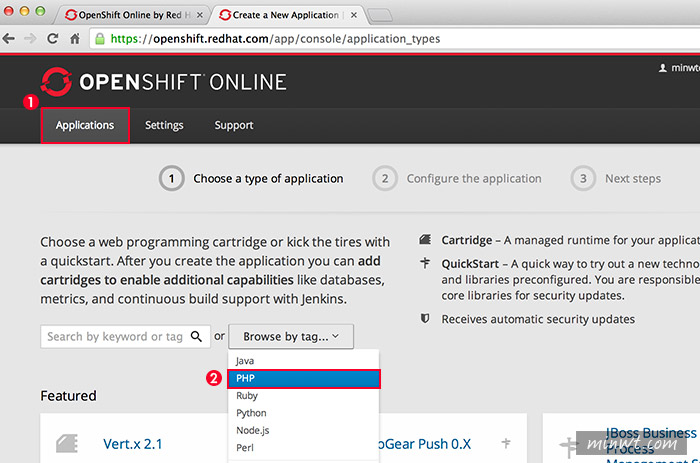Viewport: 700px width, 463px height.
Task: Click step 2 Configure the application
Action: [x=457, y=179]
